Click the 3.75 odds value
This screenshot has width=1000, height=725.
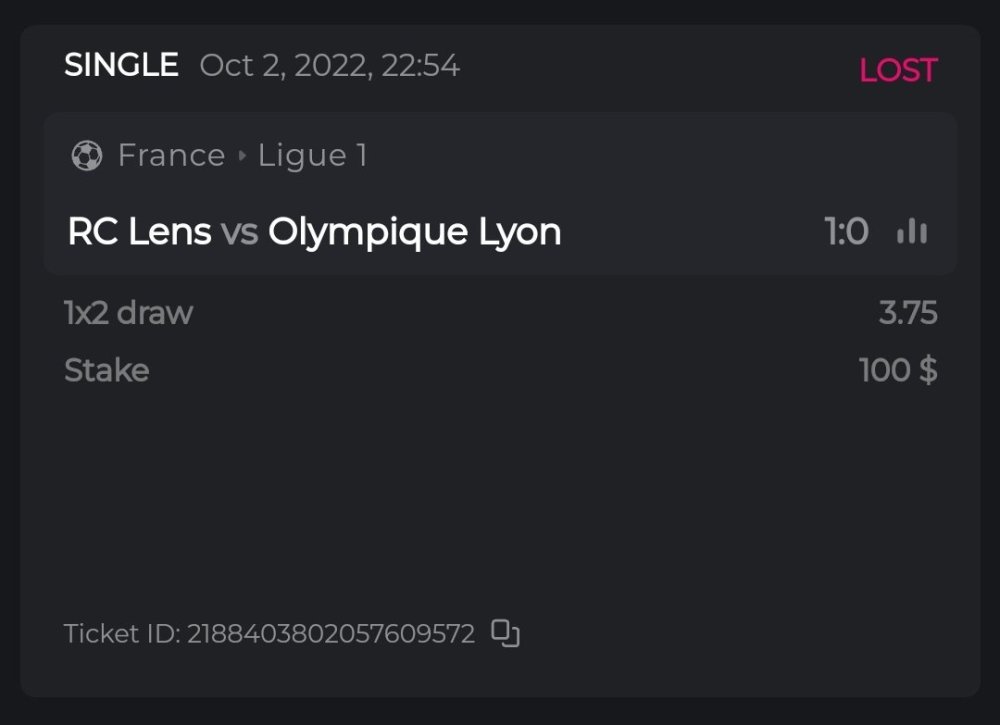(x=907, y=313)
